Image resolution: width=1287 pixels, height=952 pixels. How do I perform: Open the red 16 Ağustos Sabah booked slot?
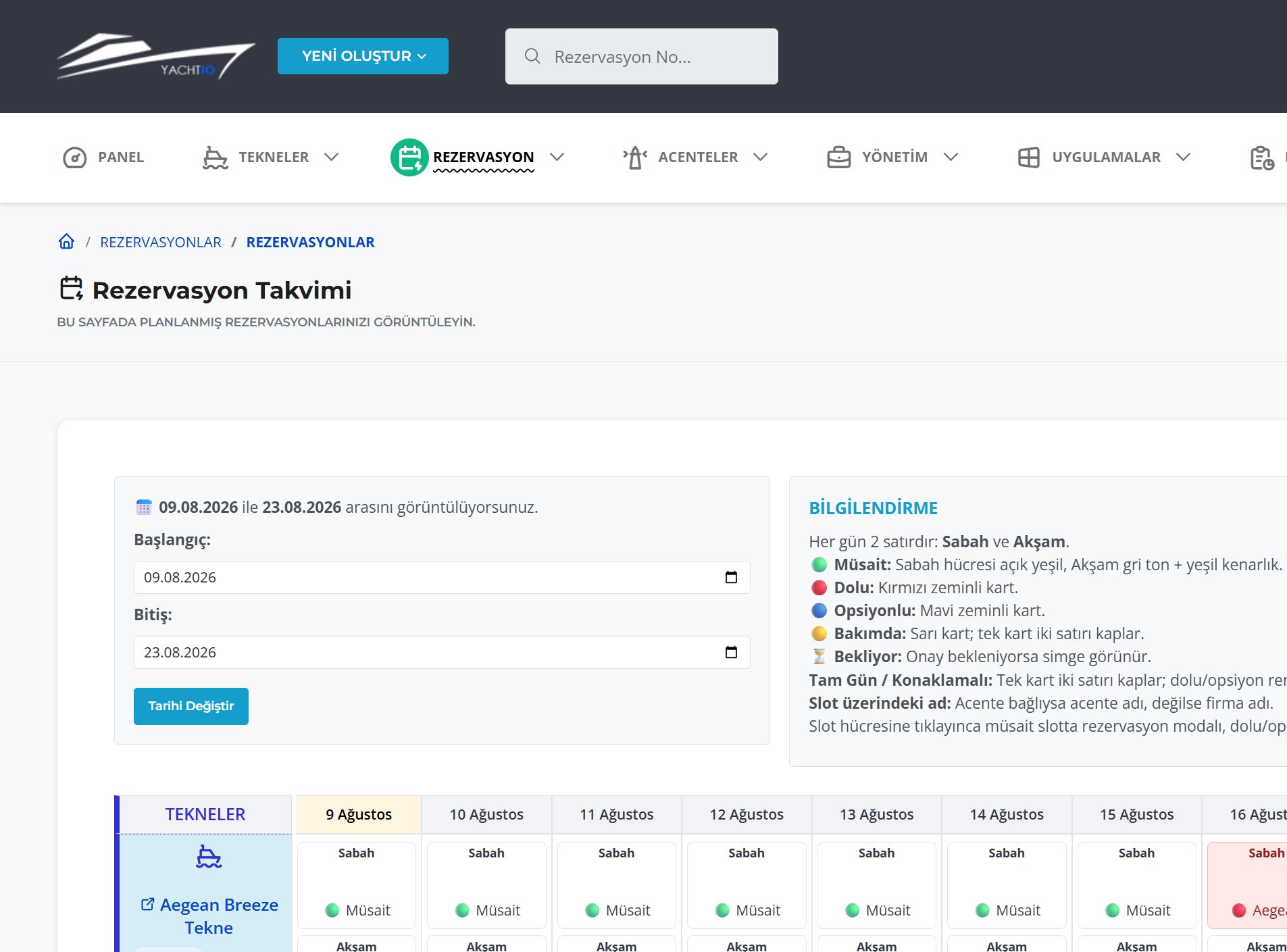pyautogui.click(x=1247, y=884)
